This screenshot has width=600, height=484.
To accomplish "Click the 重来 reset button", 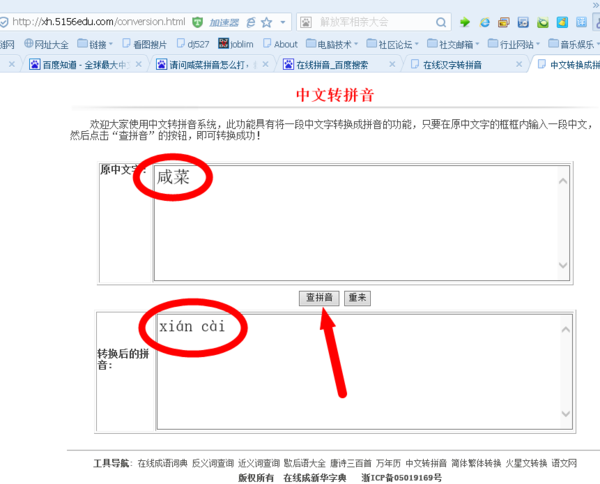I will point(357,298).
